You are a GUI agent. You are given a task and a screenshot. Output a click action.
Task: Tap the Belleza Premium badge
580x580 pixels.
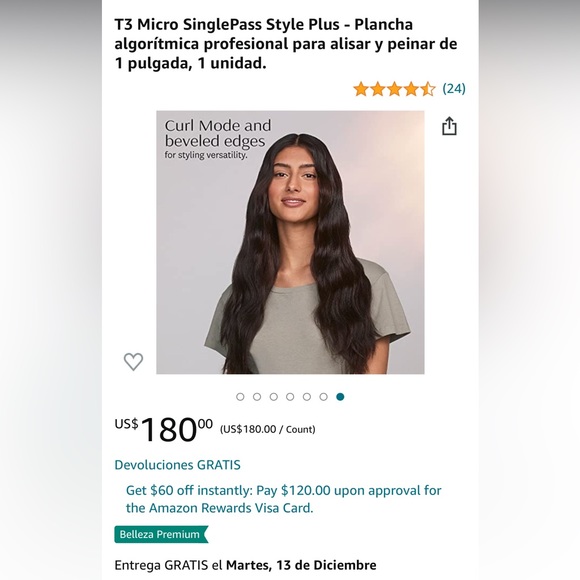click(x=161, y=535)
